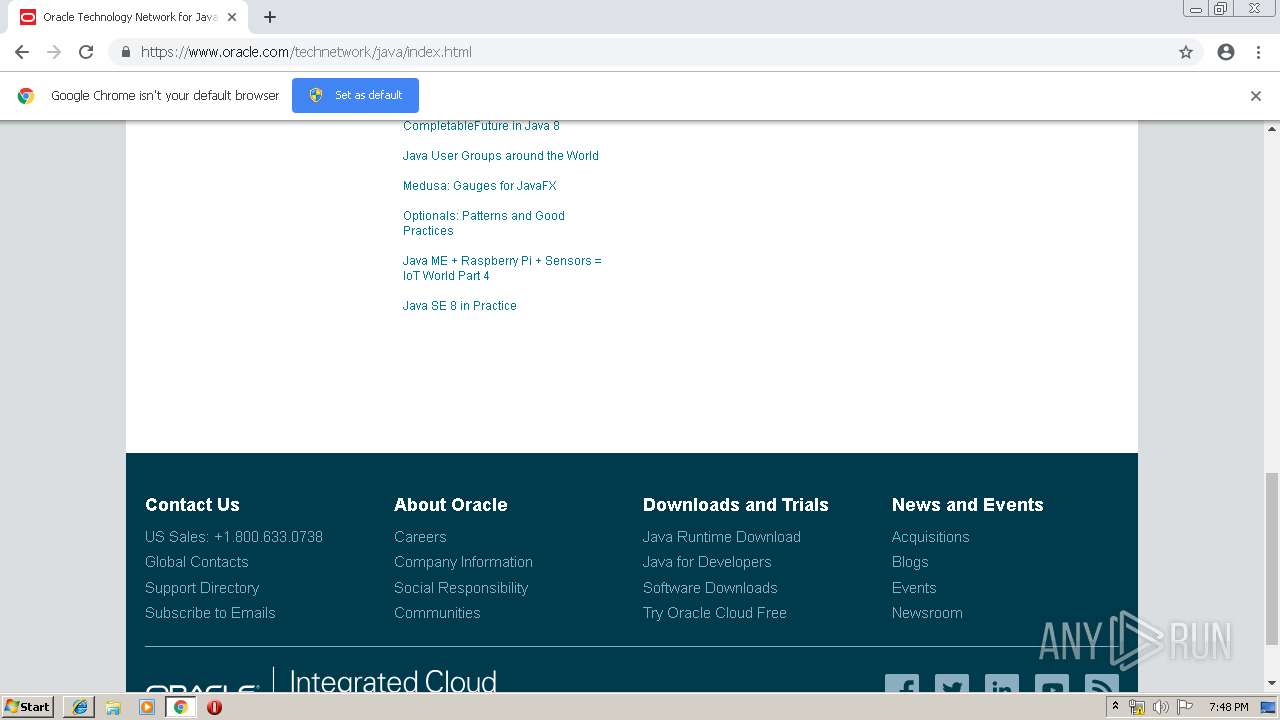Click the scrollbar down arrow
This screenshot has width=1280, height=720.
point(1272,683)
